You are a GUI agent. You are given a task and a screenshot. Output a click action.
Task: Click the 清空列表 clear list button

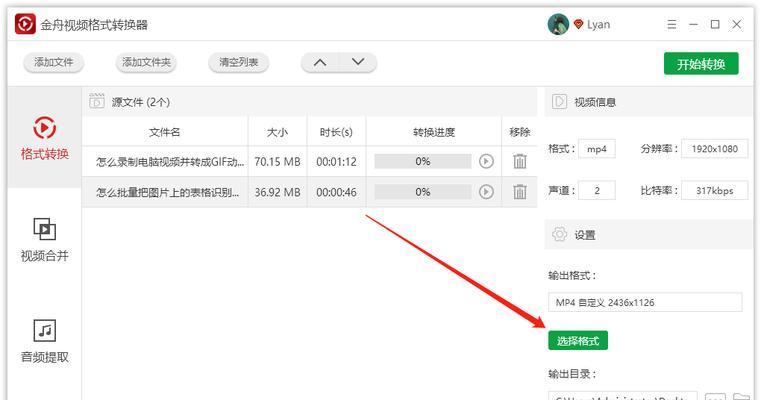(238, 62)
